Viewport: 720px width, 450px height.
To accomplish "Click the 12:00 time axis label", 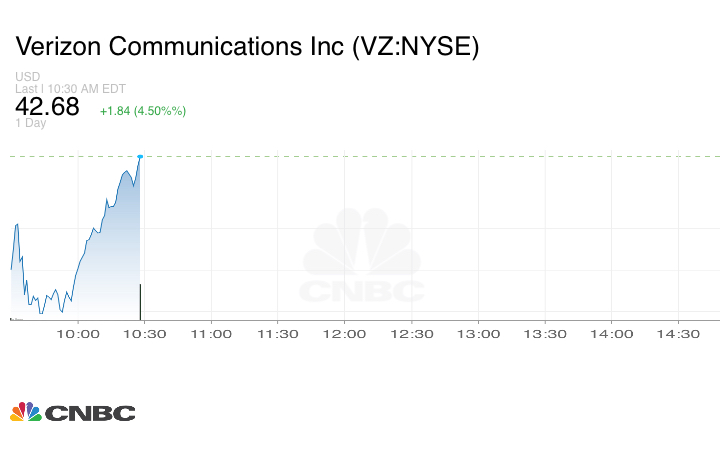I will coord(344,334).
